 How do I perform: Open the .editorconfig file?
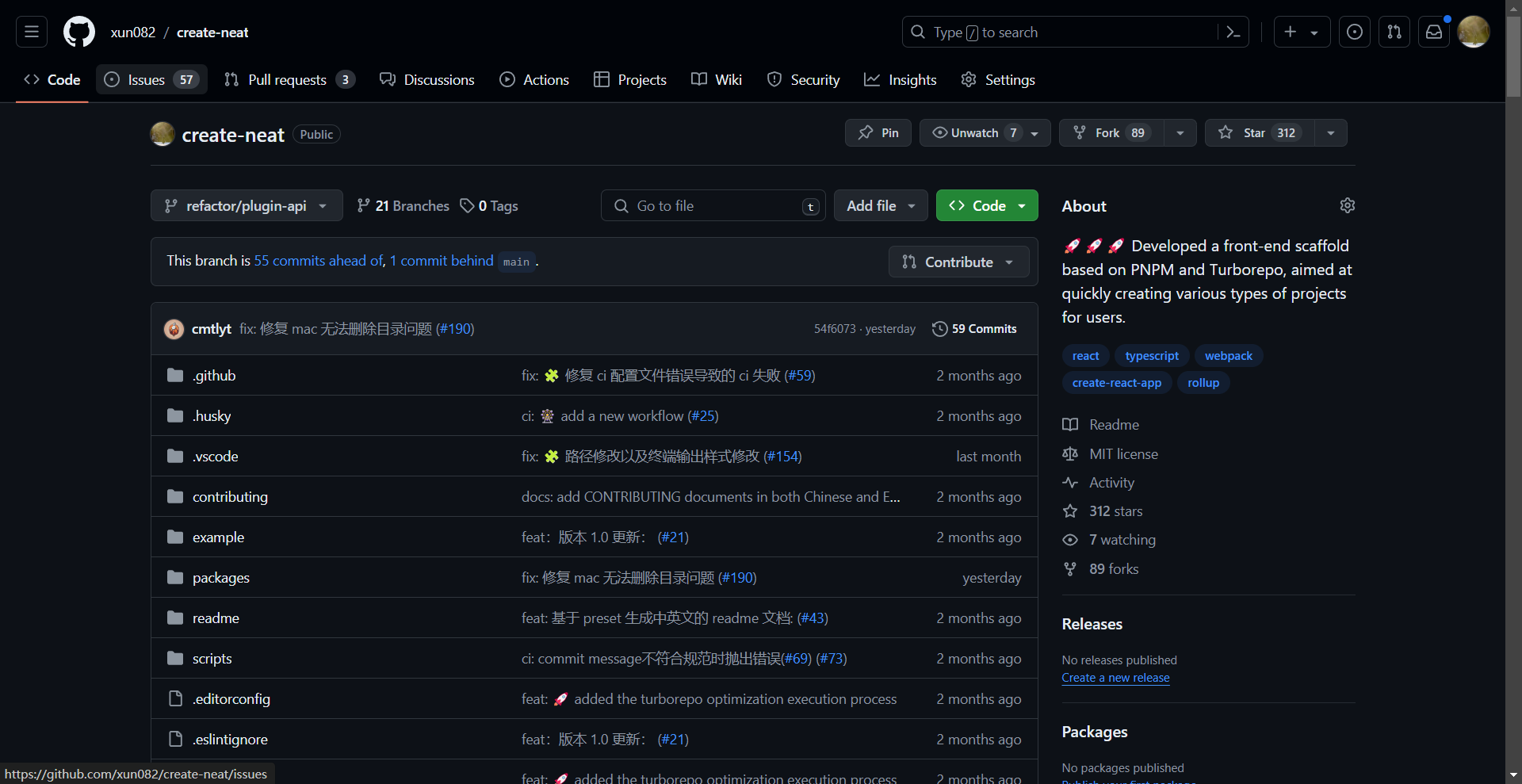pos(231,698)
